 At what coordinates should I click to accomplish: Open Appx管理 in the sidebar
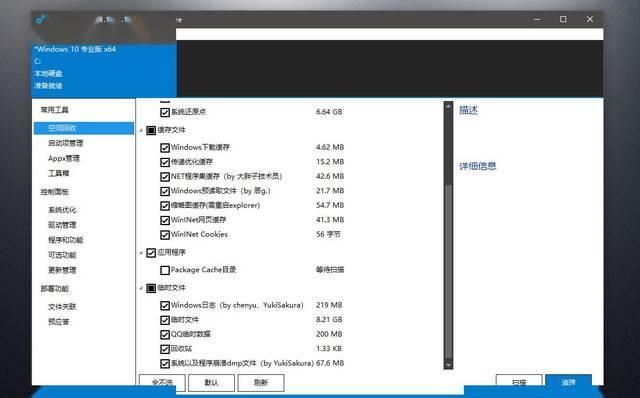[x=64, y=158]
